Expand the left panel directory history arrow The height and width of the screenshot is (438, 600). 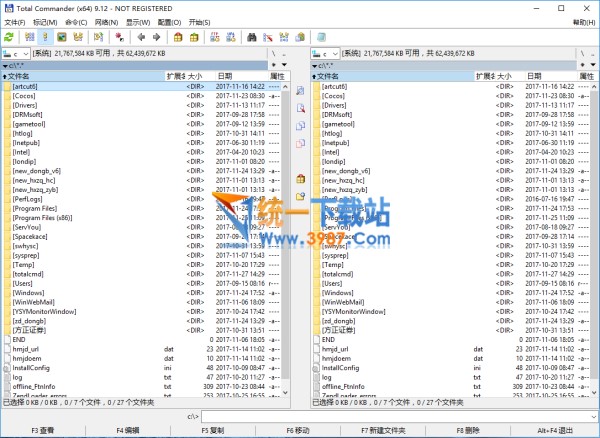click(285, 65)
